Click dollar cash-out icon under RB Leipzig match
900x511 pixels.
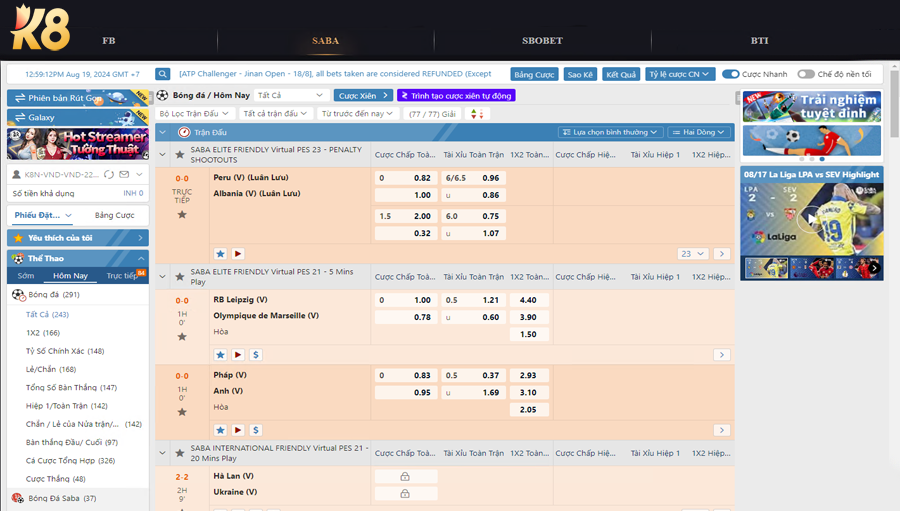click(x=256, y=355)
